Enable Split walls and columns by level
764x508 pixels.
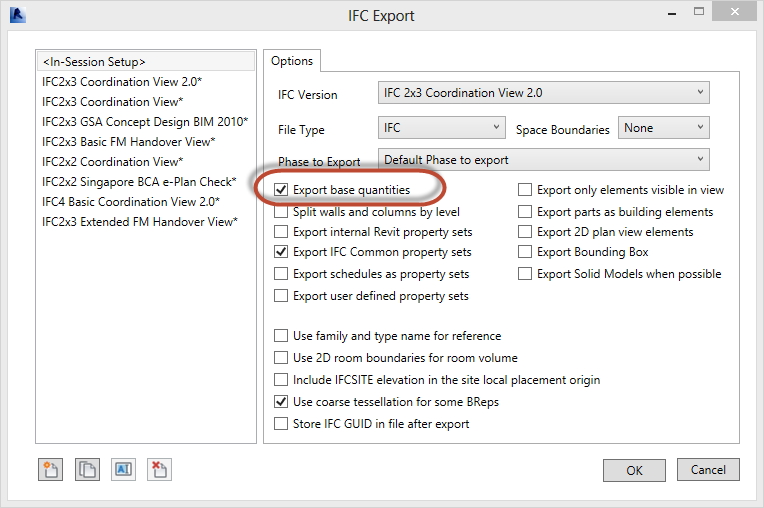pos(282,212)
